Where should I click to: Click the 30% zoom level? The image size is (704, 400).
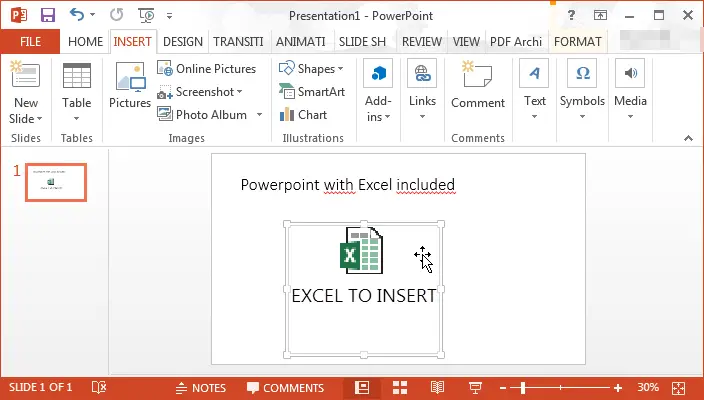(x=648, y=387)
